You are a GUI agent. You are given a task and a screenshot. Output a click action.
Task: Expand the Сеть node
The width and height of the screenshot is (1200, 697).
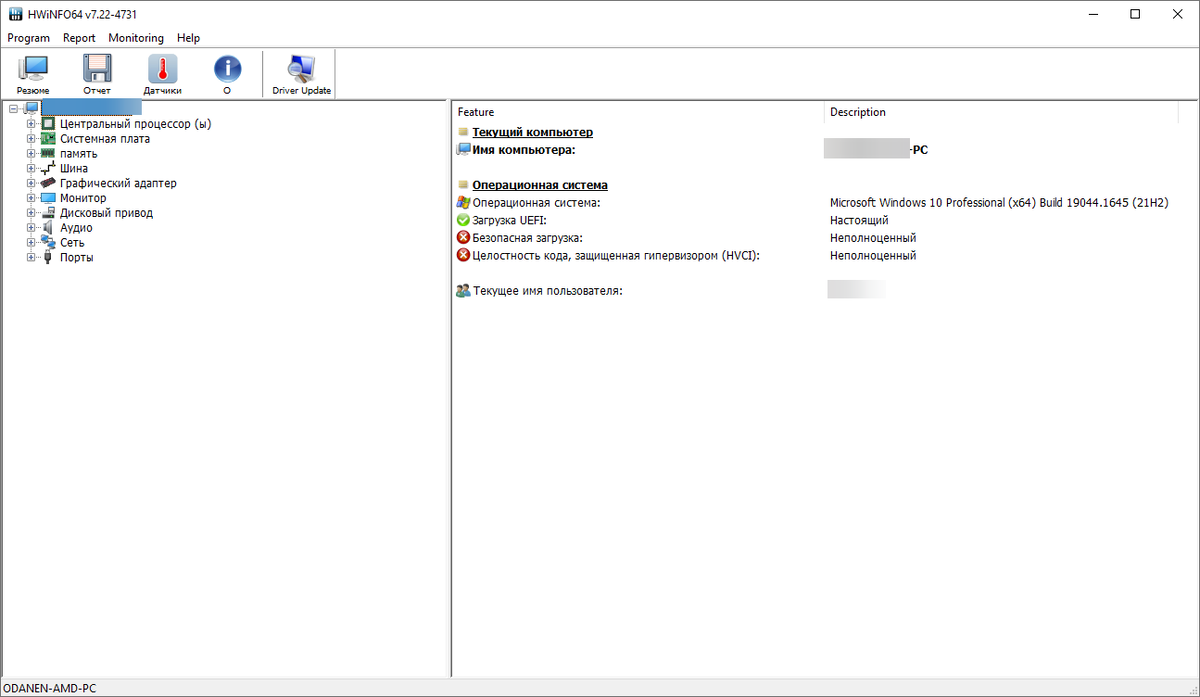(31, 242)
